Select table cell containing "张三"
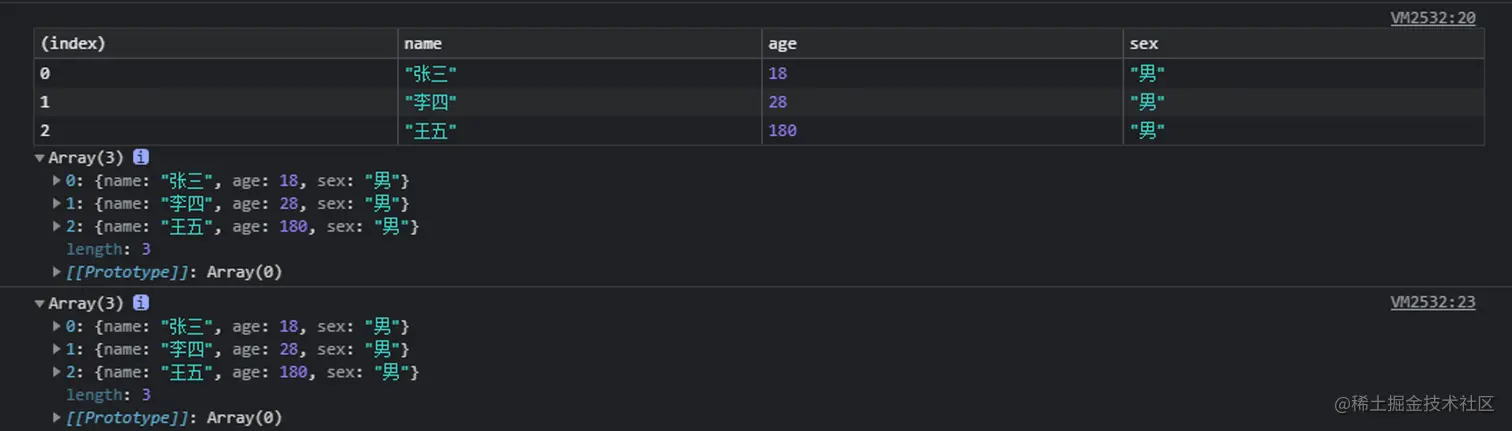 point(580,74)
